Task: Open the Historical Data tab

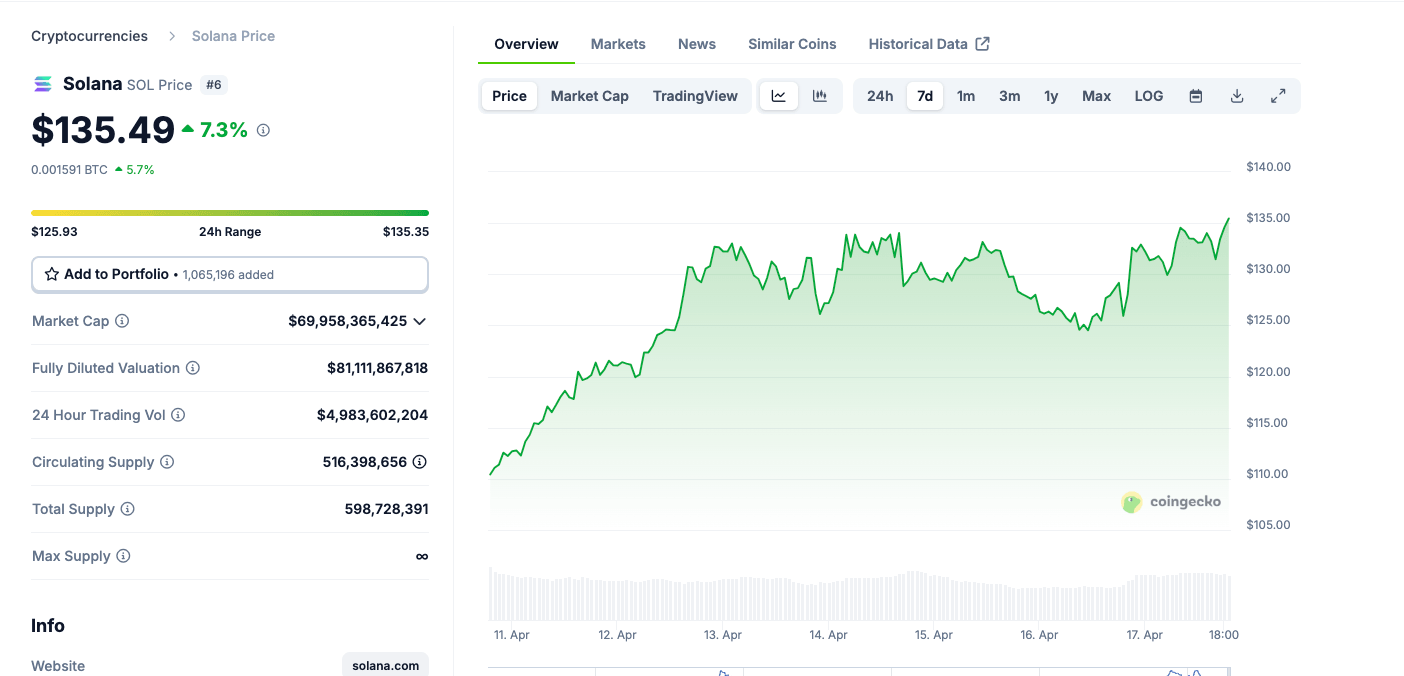Action: pos(917,44)
